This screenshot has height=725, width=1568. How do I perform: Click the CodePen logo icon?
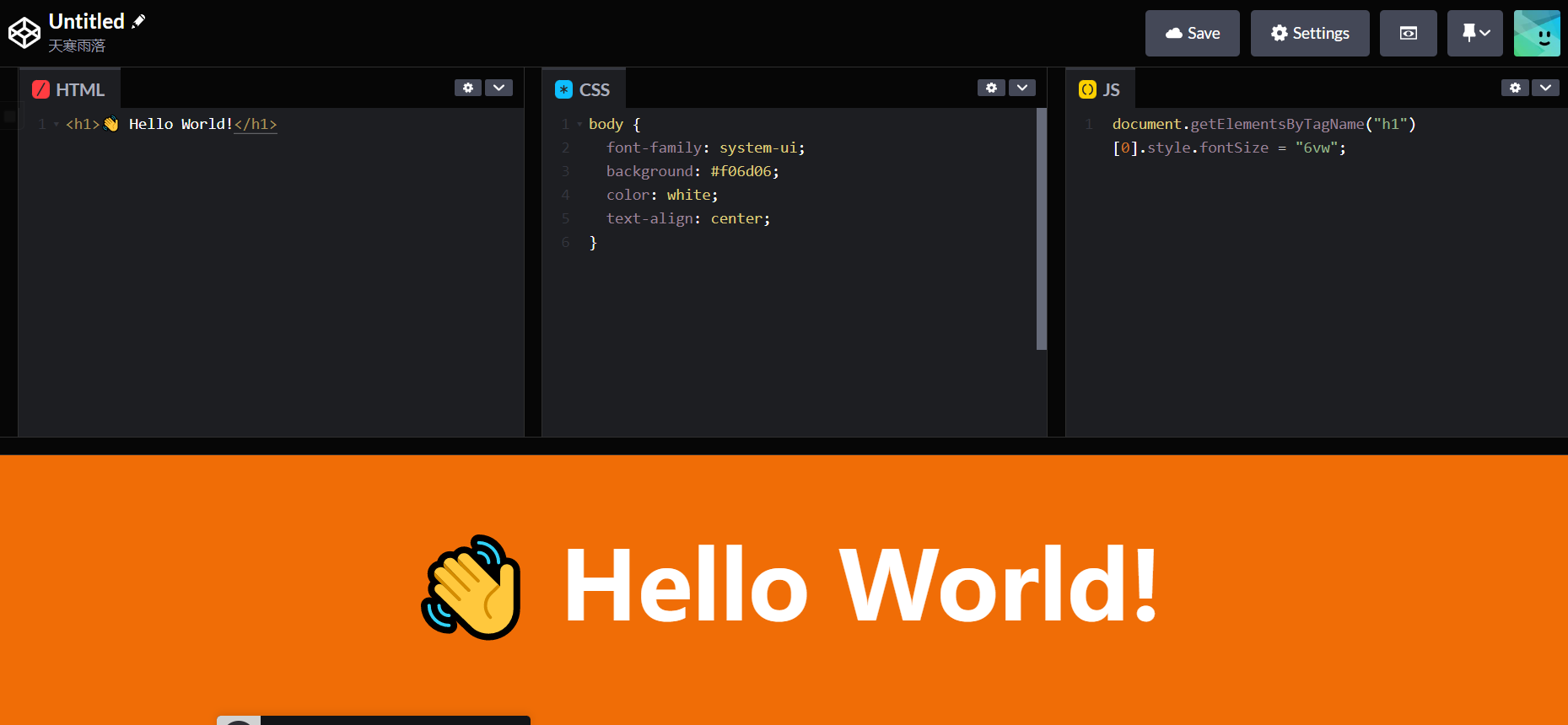coord(24,33)
